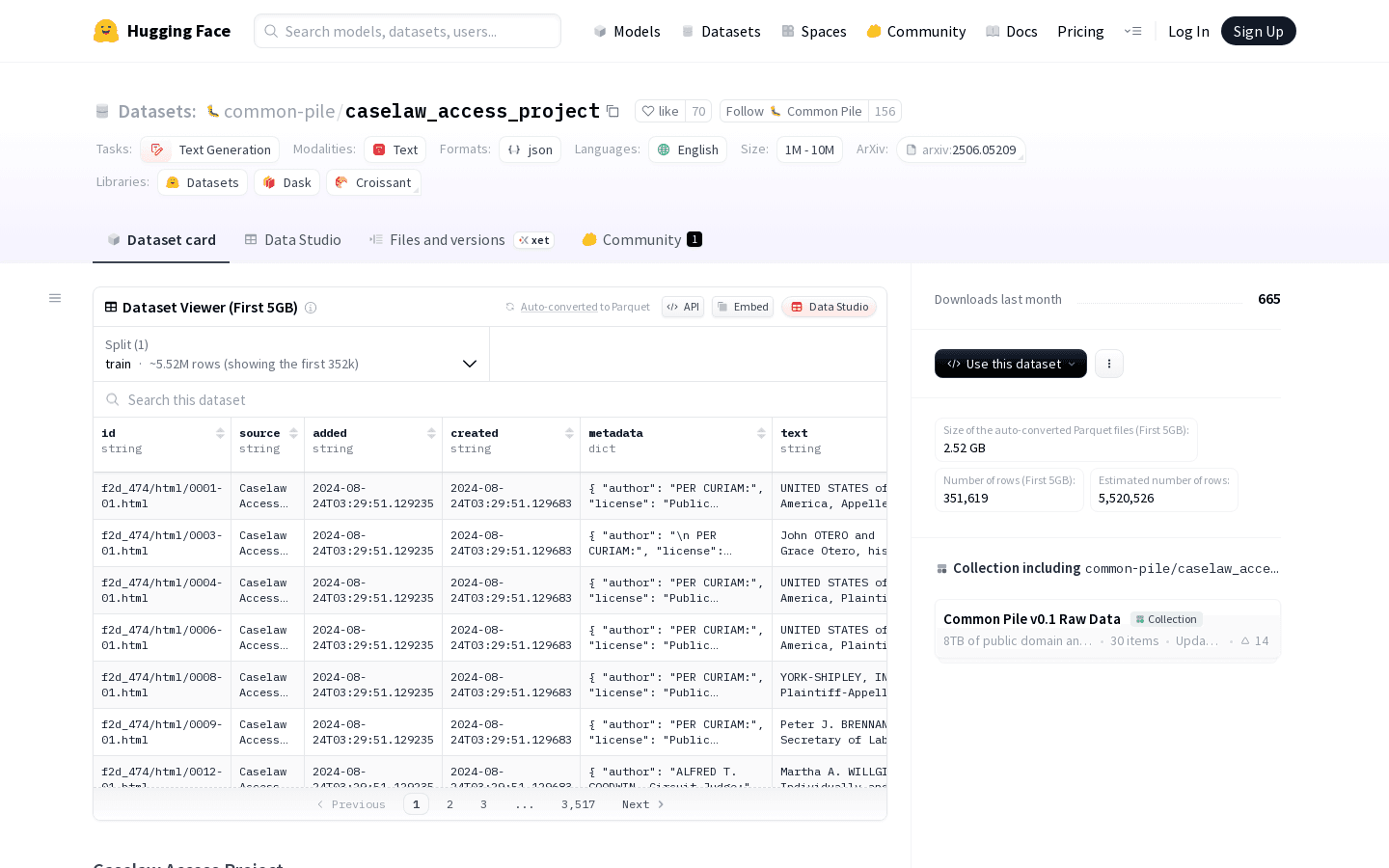Click inside the Search this dataset field
The width and height of the screenshot is (1389, 868).
[x=289, y=399]
